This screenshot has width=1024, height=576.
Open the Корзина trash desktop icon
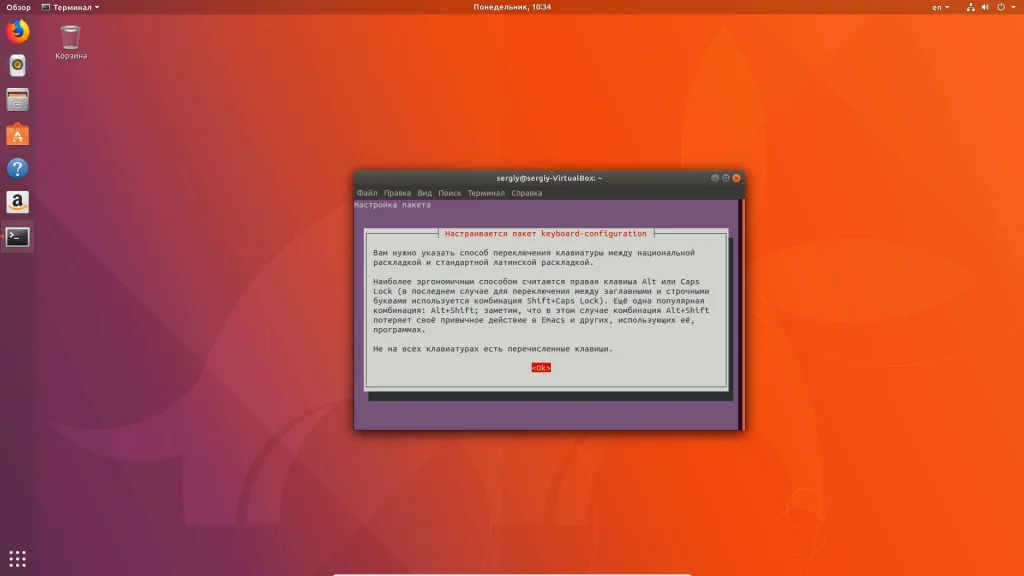tap(71, 42)
